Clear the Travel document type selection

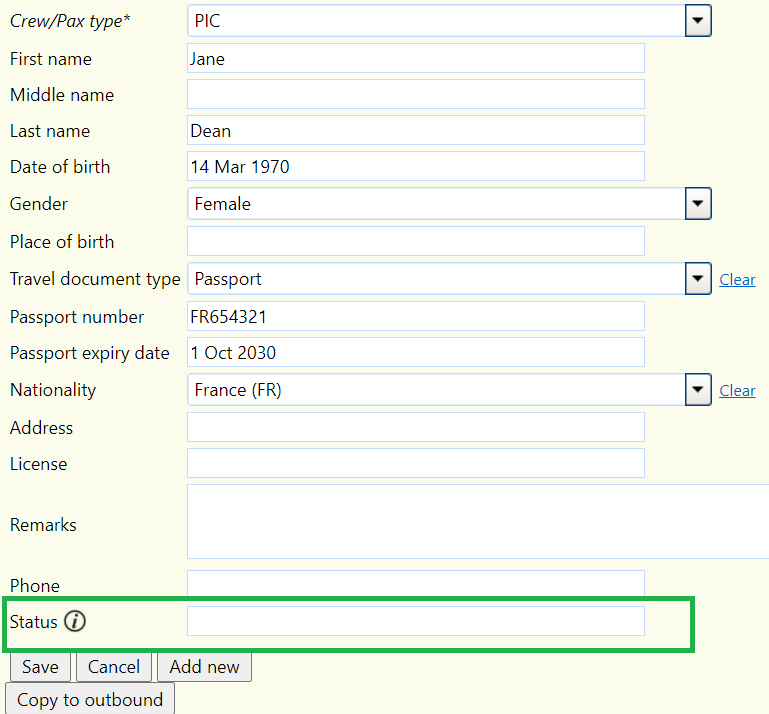pyautogui.click(x=737, y=280)
